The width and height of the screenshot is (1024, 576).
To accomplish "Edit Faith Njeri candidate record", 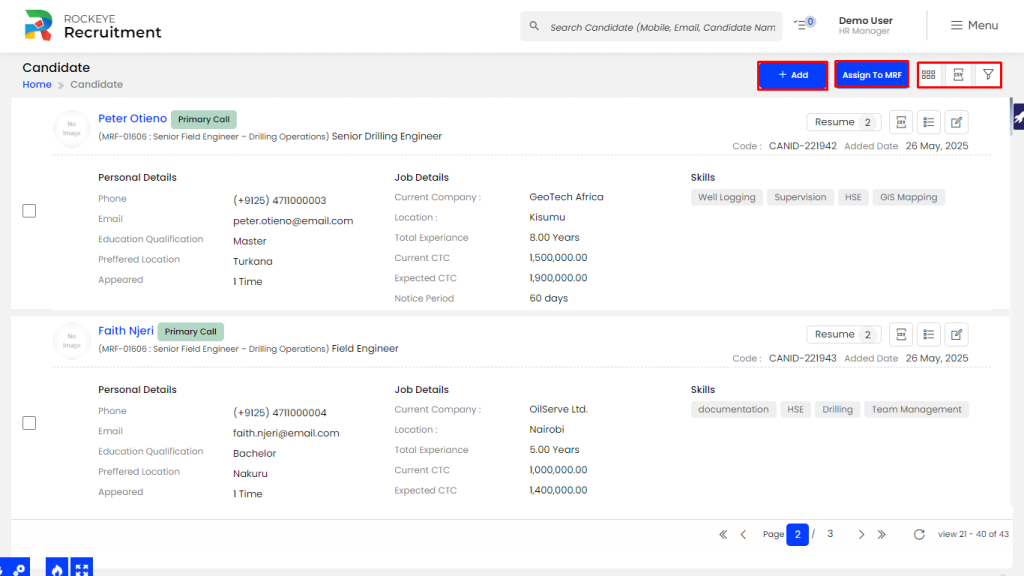I will click(957, 334).
